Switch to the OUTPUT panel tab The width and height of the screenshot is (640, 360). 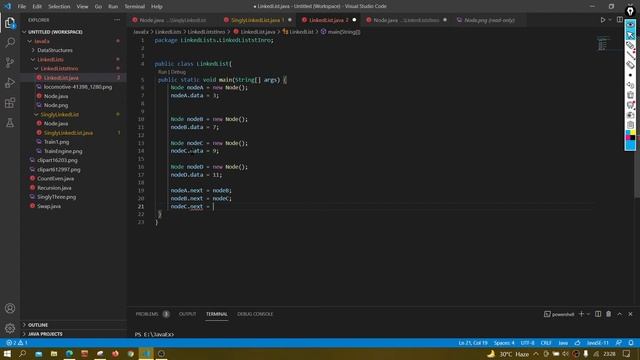[x=187, y=314]
